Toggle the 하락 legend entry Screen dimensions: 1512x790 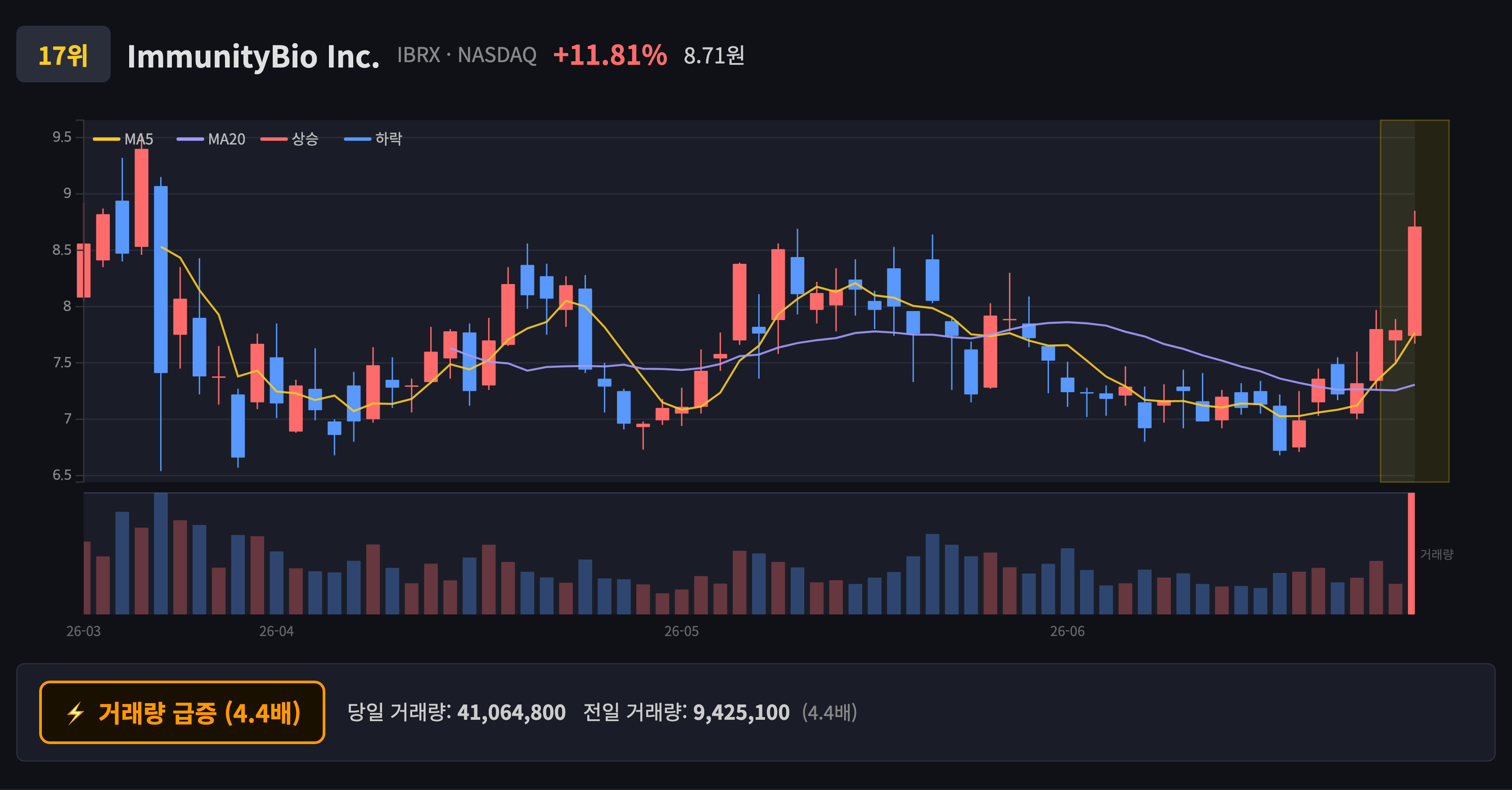(373, 139)
